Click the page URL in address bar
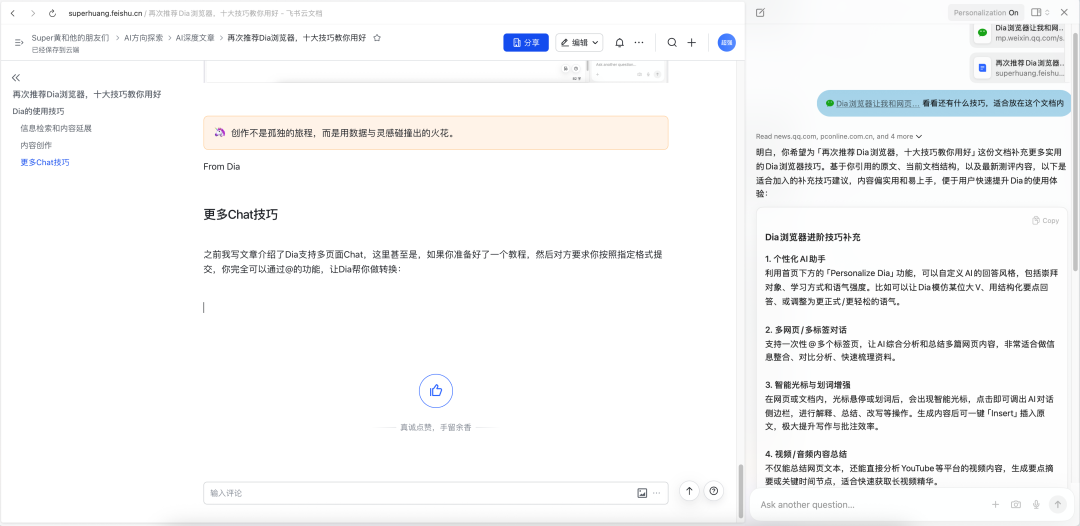 195,13
